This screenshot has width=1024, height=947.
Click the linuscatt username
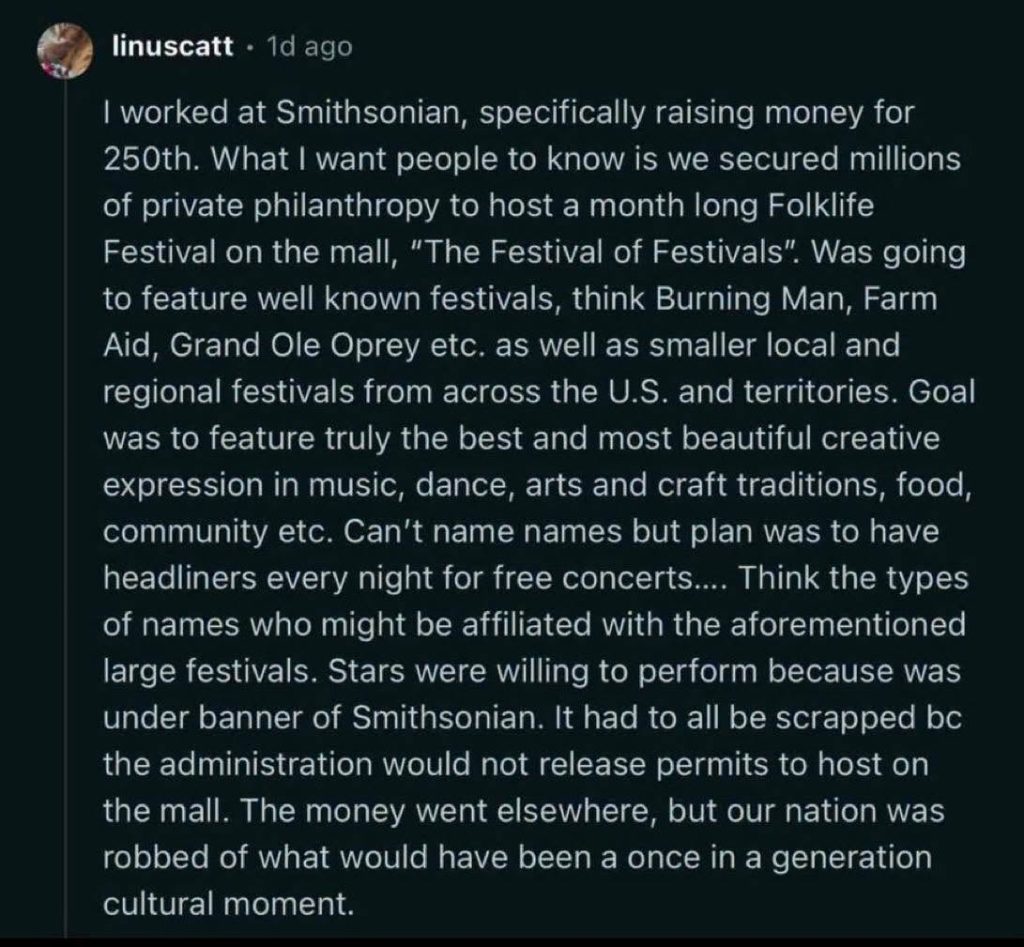coord(173,46)
